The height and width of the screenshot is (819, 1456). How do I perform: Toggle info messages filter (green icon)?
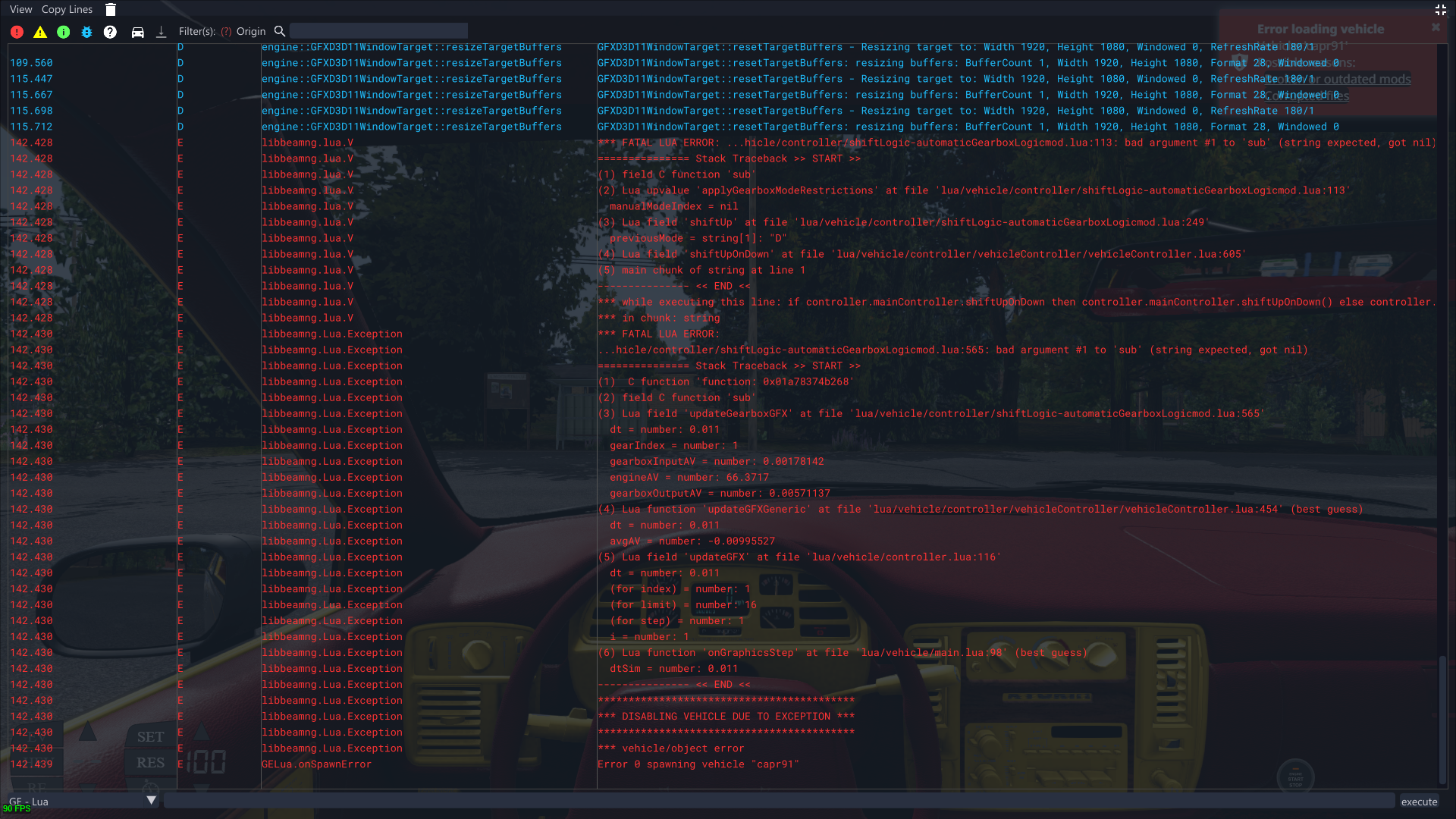tap(64, 32)
